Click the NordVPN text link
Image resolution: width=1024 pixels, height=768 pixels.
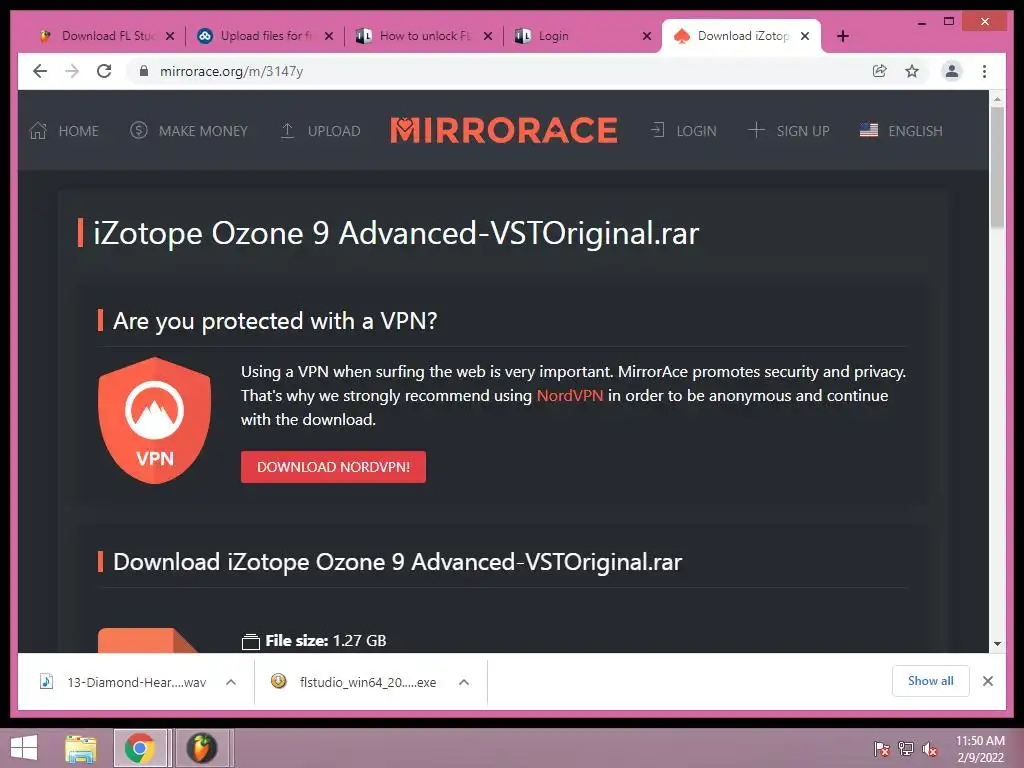click(x=569, y=396)
